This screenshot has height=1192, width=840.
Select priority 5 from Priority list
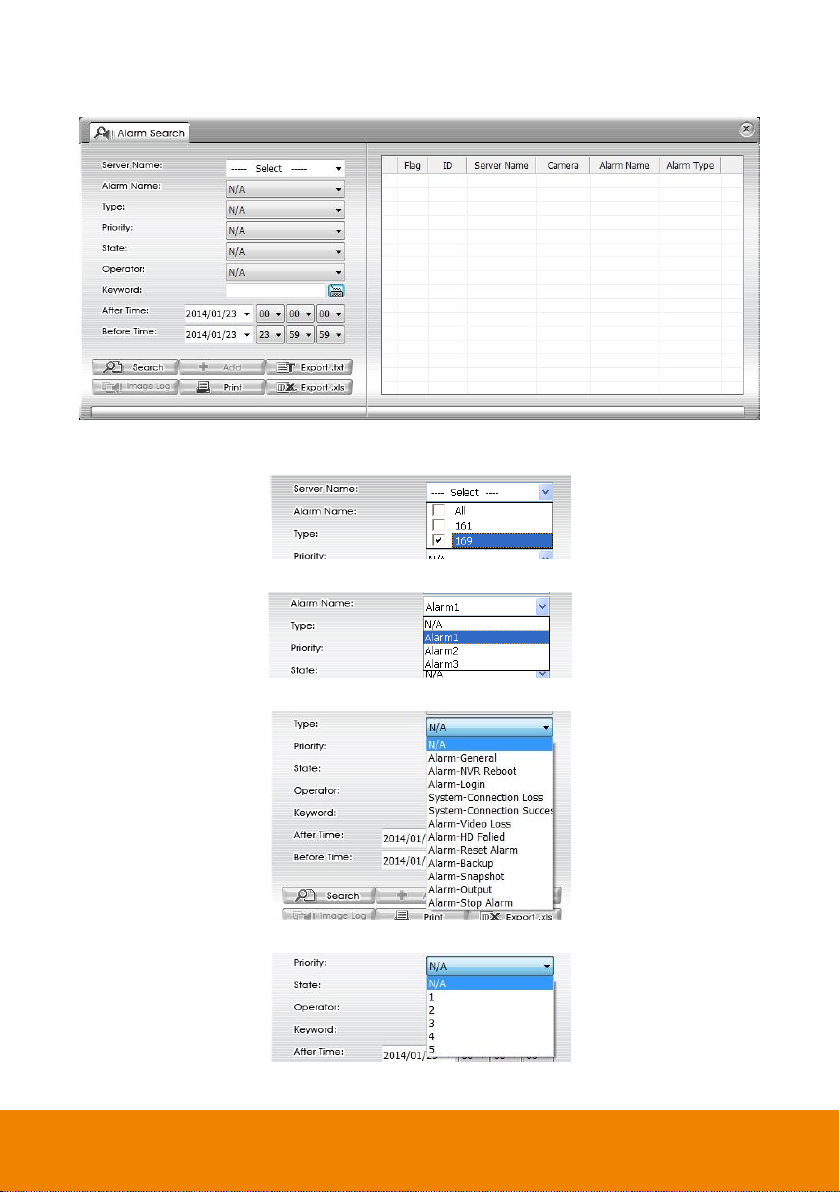490,1049
